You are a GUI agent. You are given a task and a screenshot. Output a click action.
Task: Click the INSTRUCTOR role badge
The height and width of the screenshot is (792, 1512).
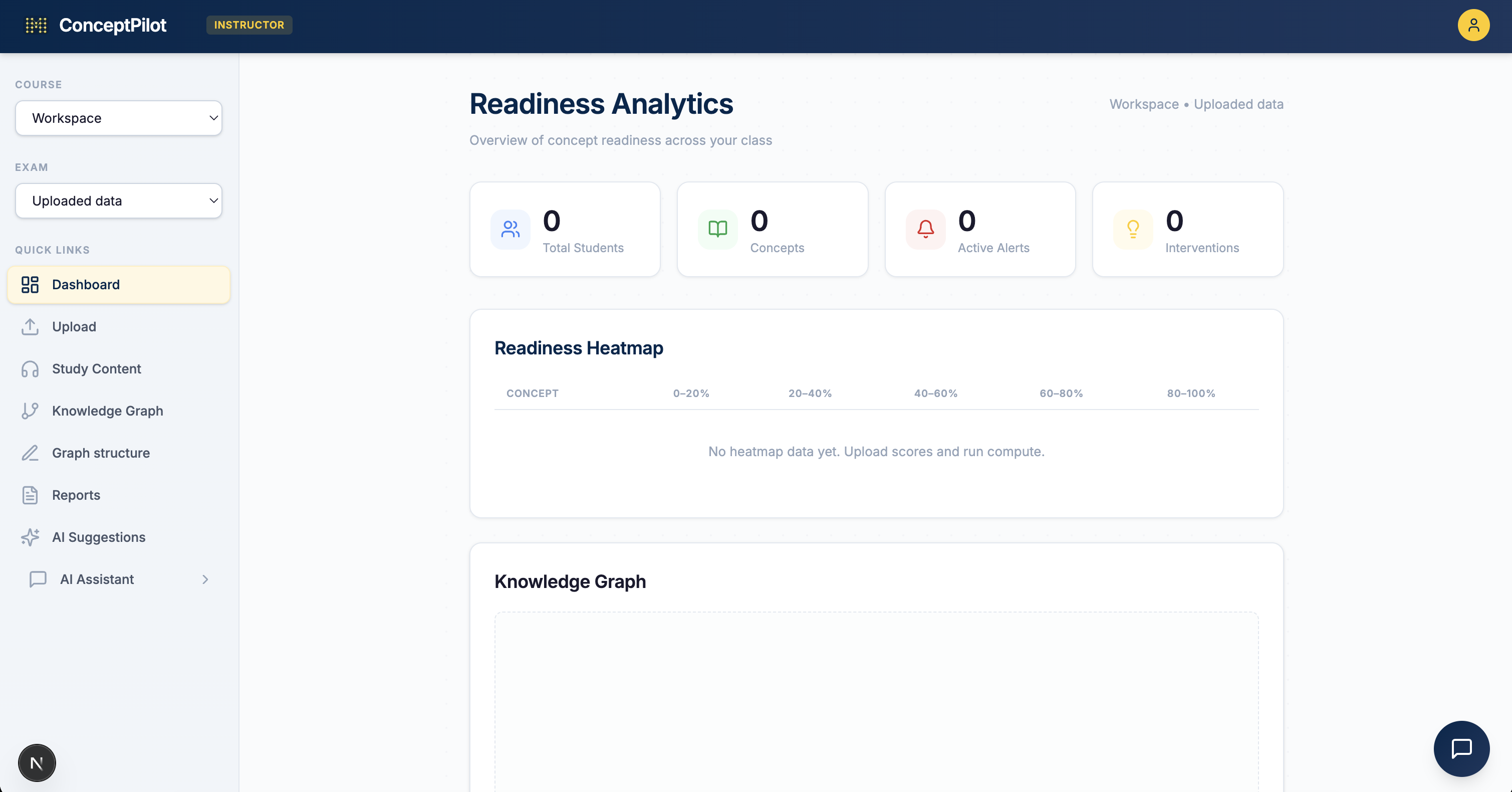tap(249, 25)
